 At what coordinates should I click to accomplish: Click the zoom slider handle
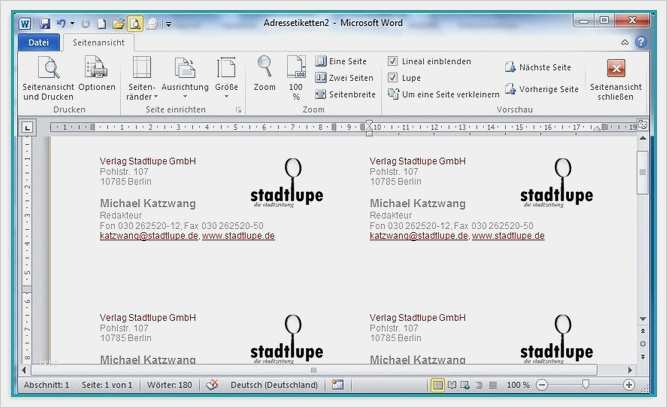coord(585,385)
